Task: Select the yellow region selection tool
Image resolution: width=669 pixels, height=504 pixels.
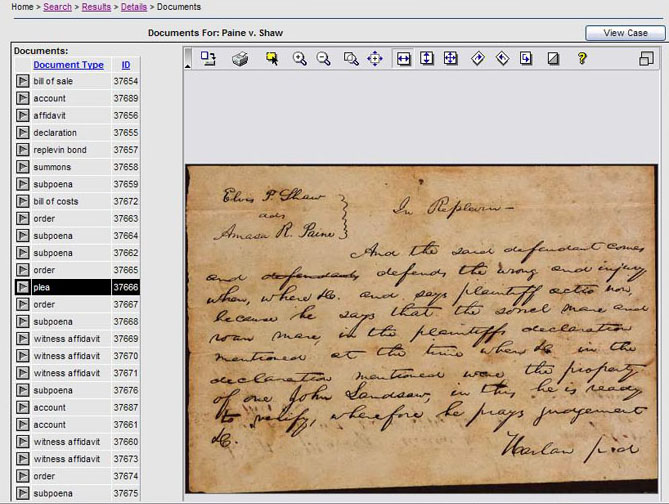Action: coord(272,58)
